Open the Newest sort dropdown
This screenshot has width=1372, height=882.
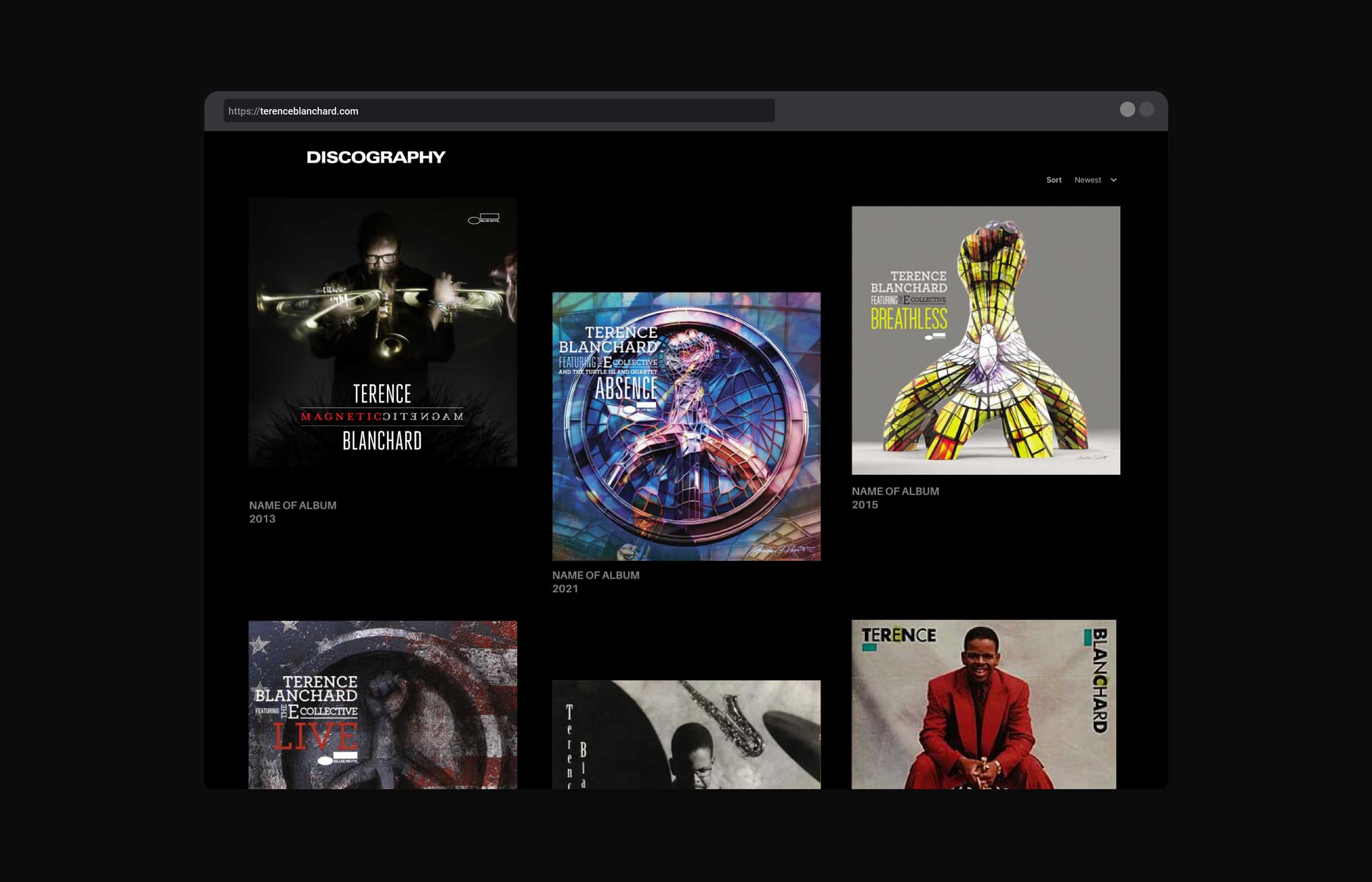[x=1095, y=180]
